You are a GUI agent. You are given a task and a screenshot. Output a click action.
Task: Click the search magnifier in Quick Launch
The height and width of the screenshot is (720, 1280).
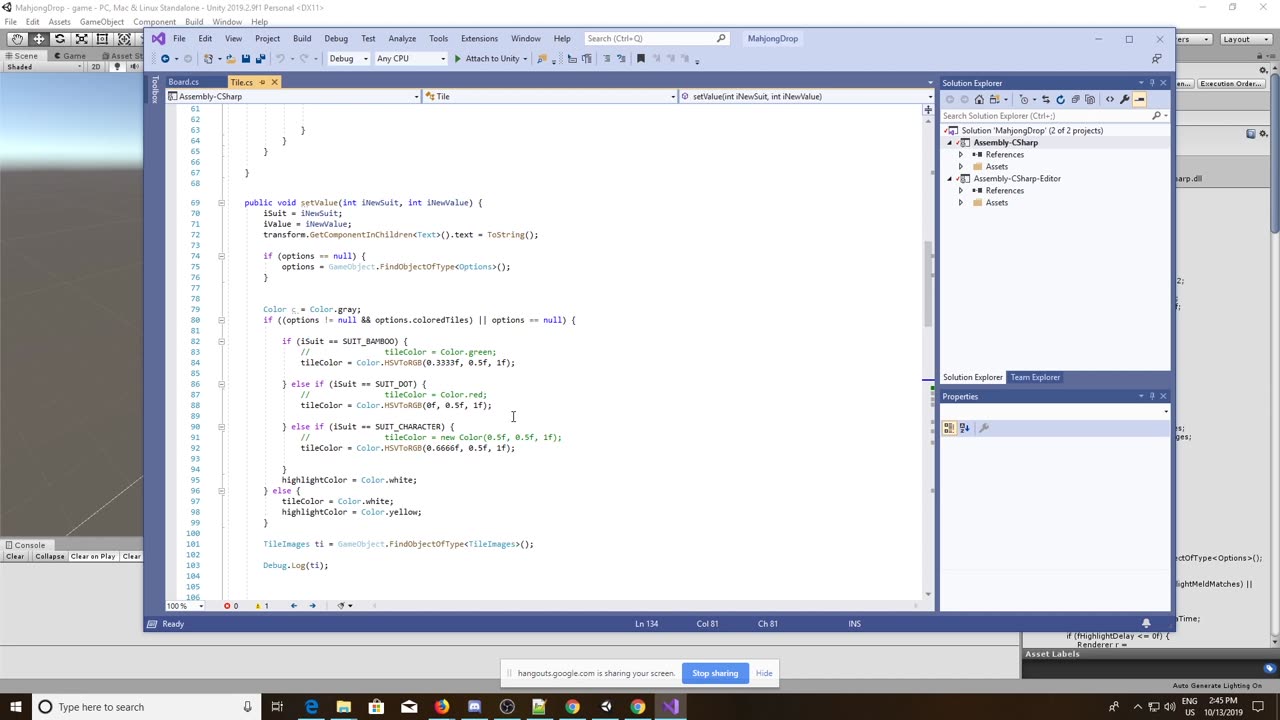click(x=721, y=38)
